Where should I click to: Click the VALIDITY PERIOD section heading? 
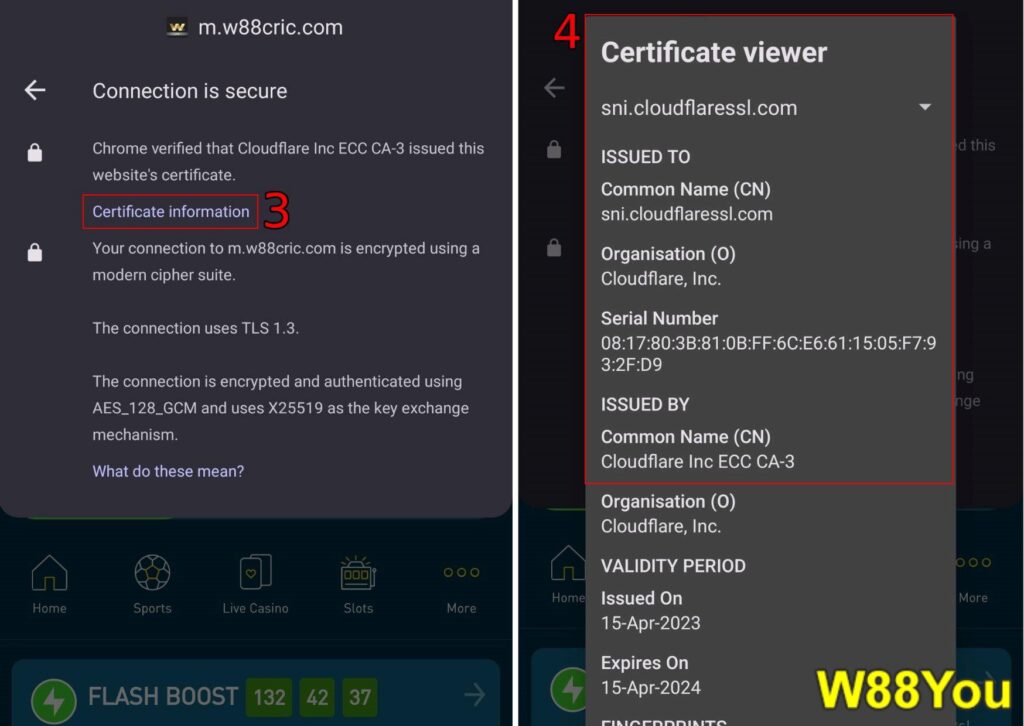pos(673,565)
